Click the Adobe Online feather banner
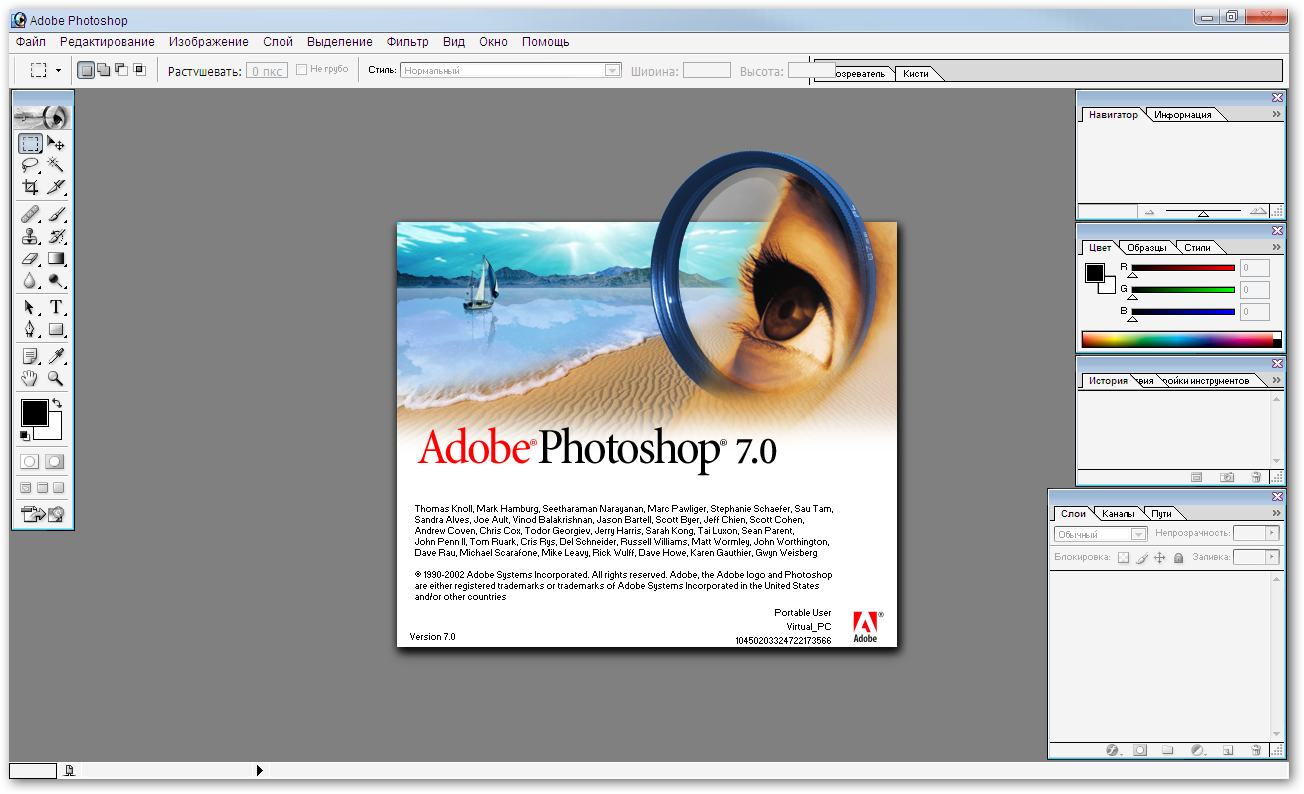The image size is (1304, 794). tap(42, 117)
